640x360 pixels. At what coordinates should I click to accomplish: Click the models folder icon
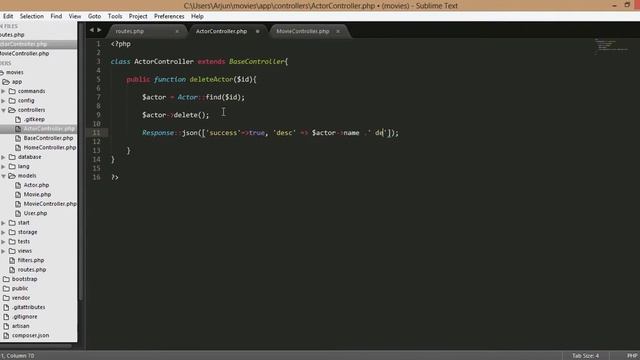point(12,176)
